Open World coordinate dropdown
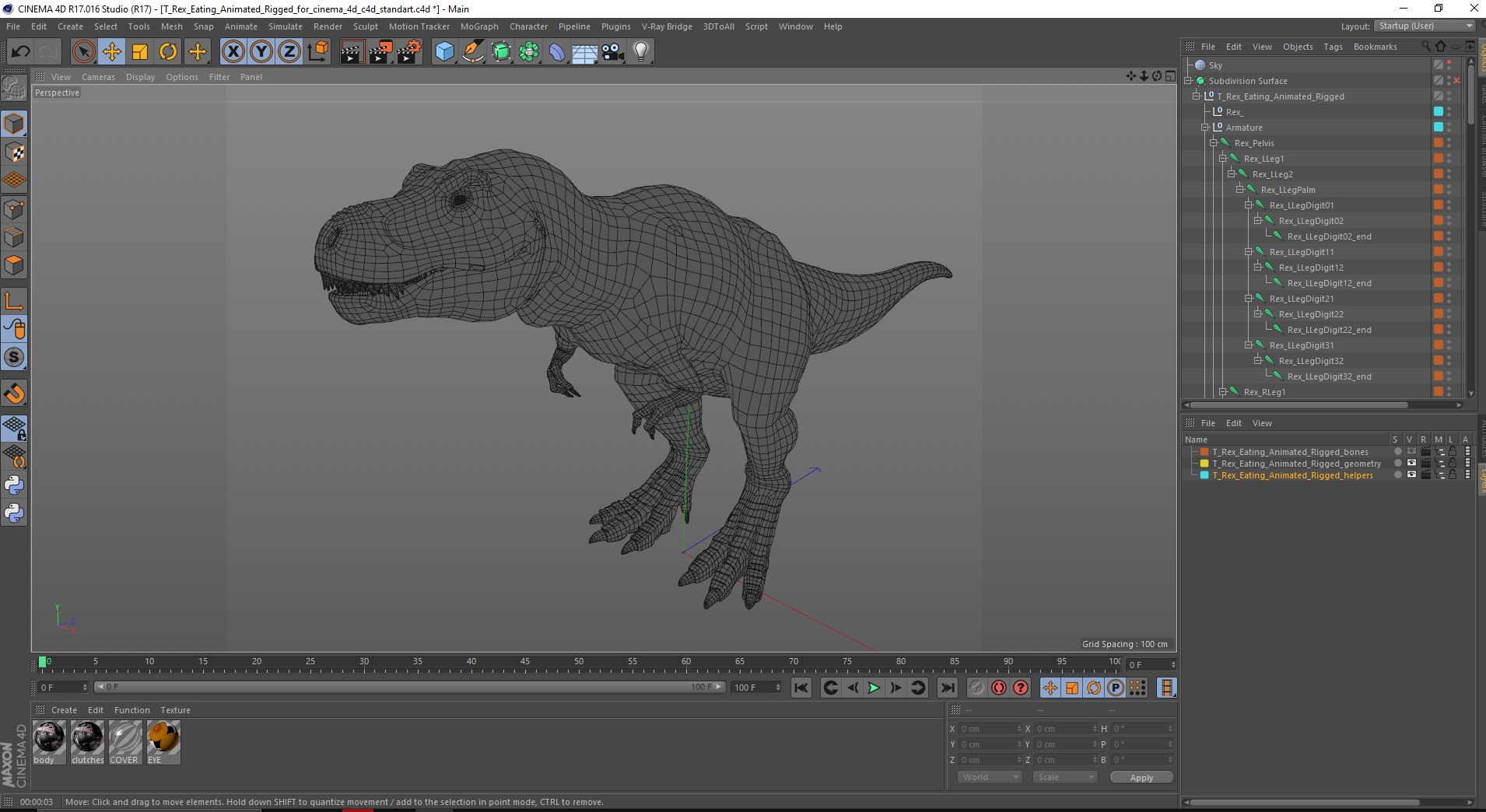The width and height of the screenshot is (1486, 812). coord(989,777)
